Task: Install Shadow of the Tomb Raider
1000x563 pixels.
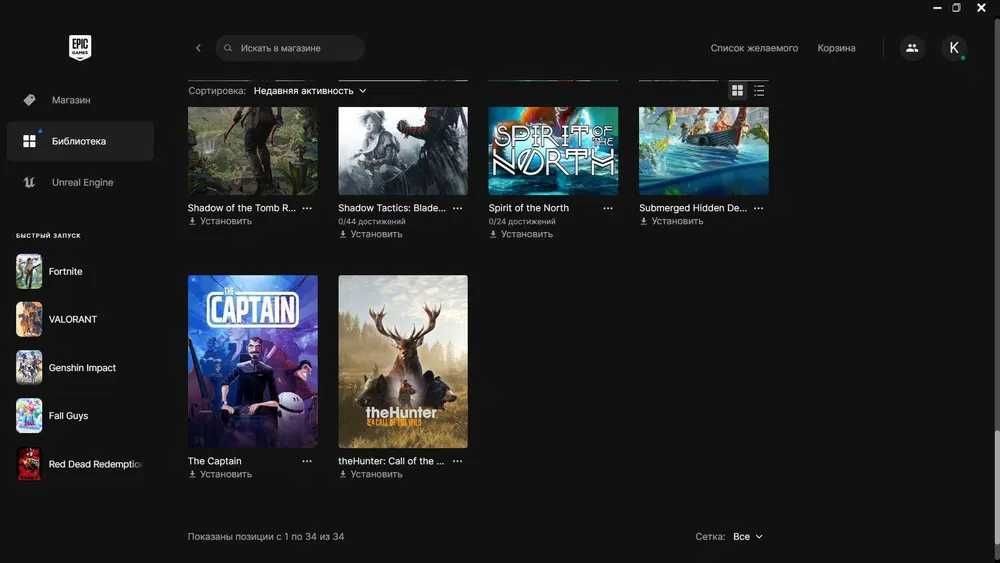Action: (220, 221)
